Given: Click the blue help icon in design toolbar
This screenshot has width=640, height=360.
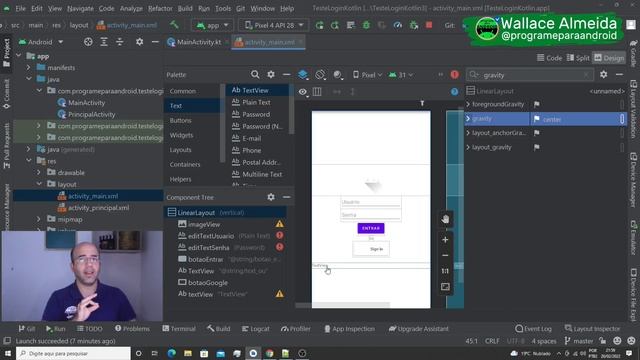Looking at the screenshot, I should click(454, 92).
